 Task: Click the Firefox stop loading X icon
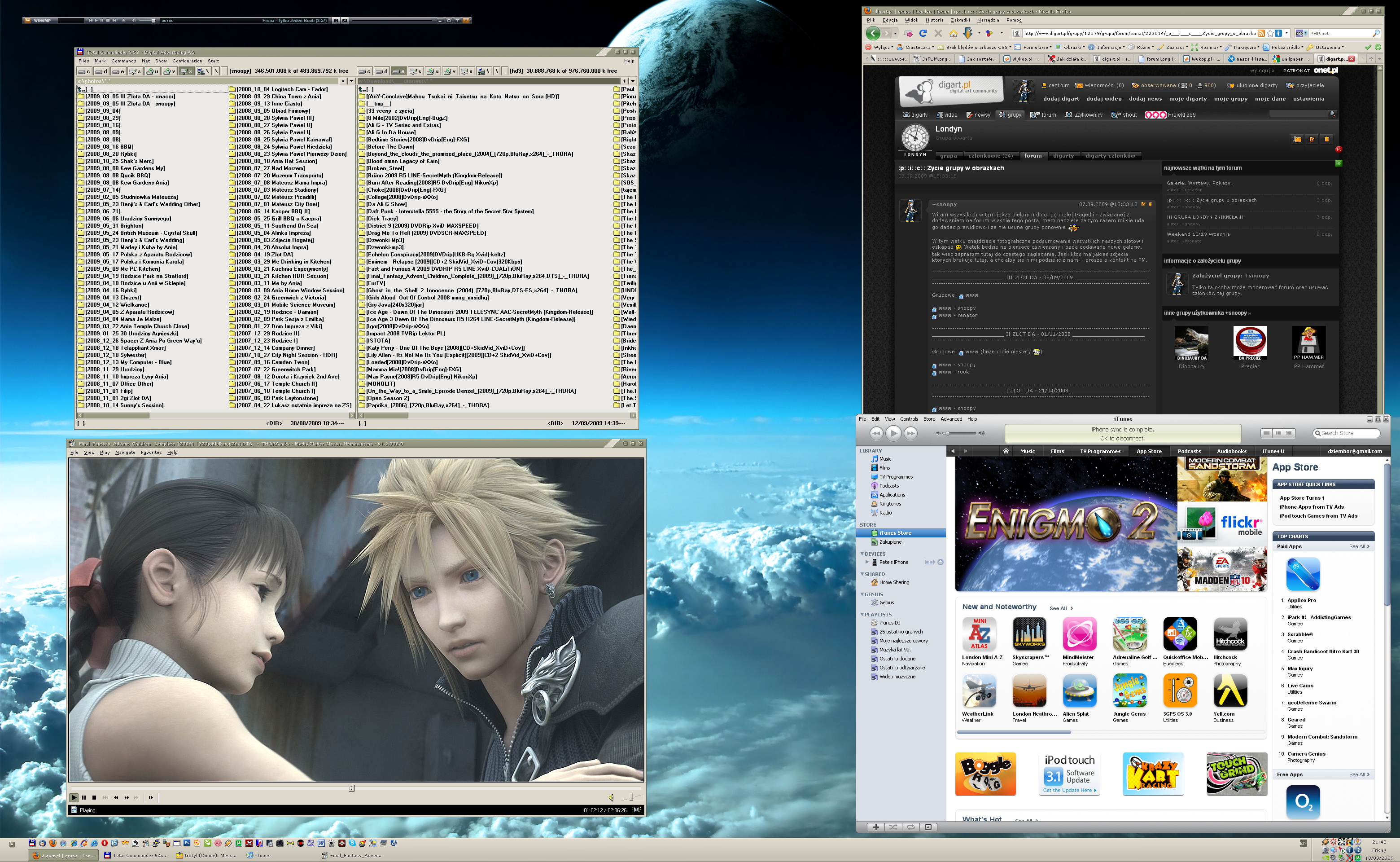click(938, 33)
